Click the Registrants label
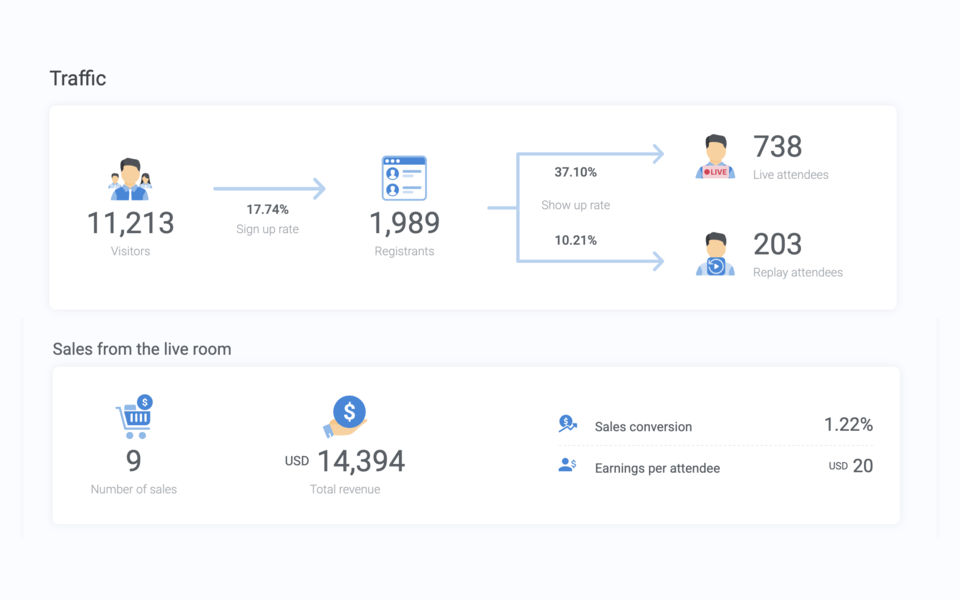 click(x=404, y=251)
